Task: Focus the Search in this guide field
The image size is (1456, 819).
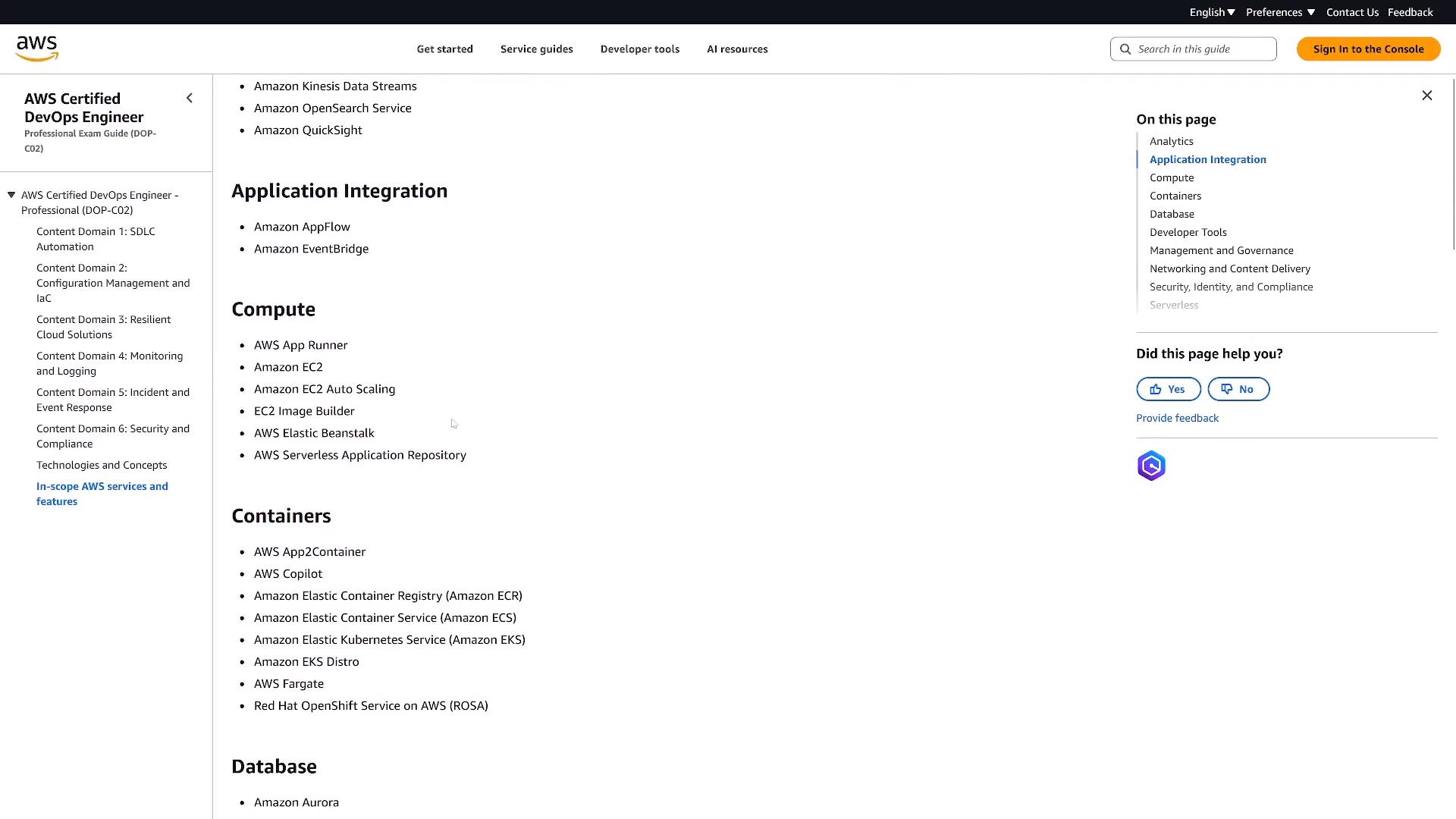Action: click(x=1193, y=49)
